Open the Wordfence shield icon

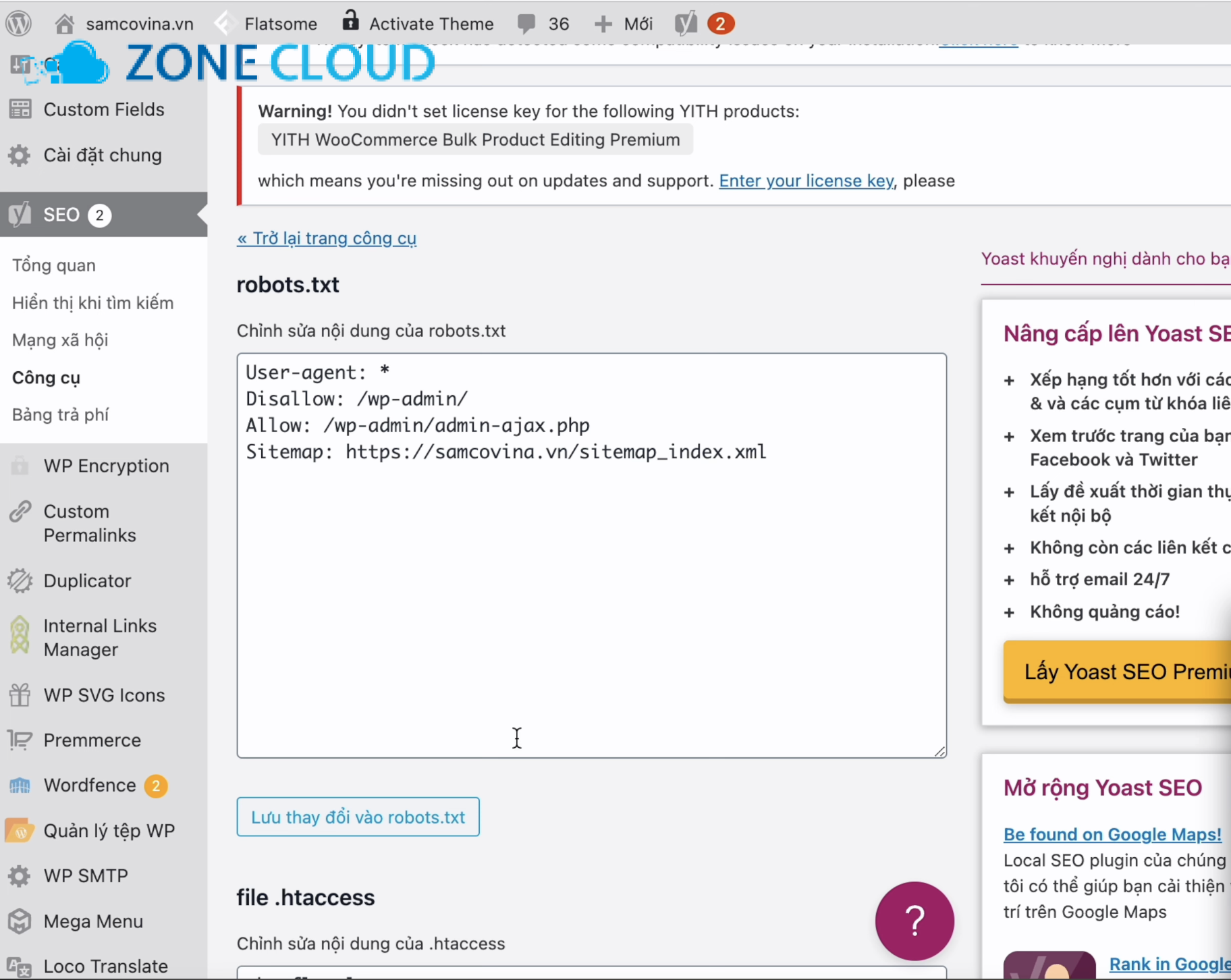click(20, 786)
